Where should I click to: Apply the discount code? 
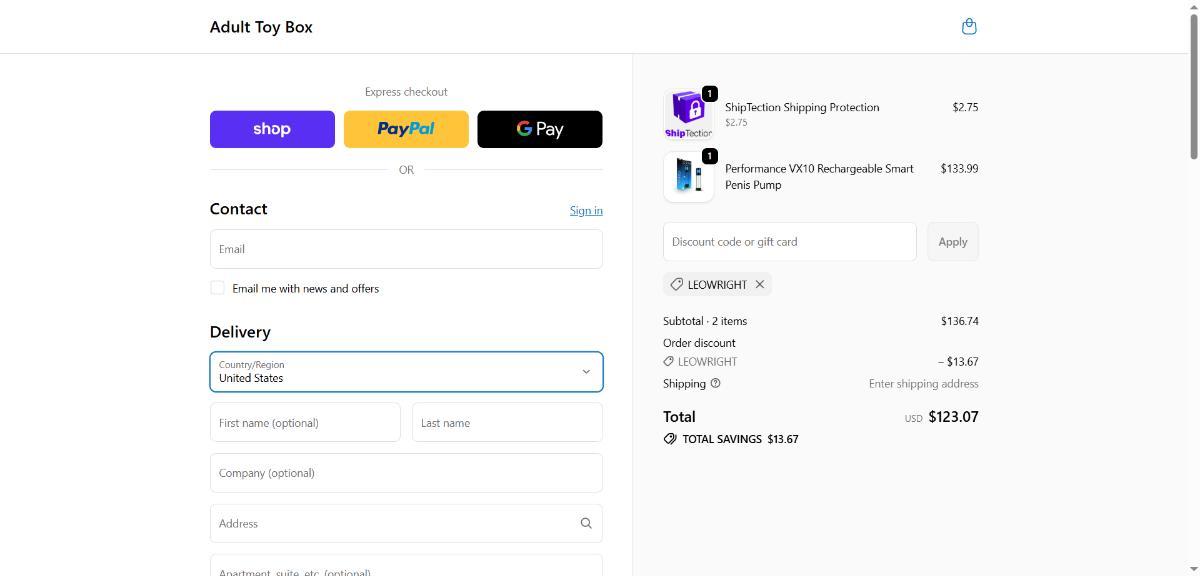pos(952,242)
